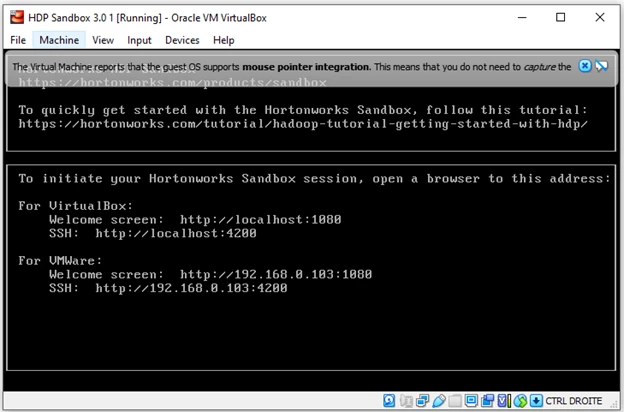Click the display monitor status icon
Image resolution: width=624 pixels, height=412 pixels.
click(x=472, y=400)
